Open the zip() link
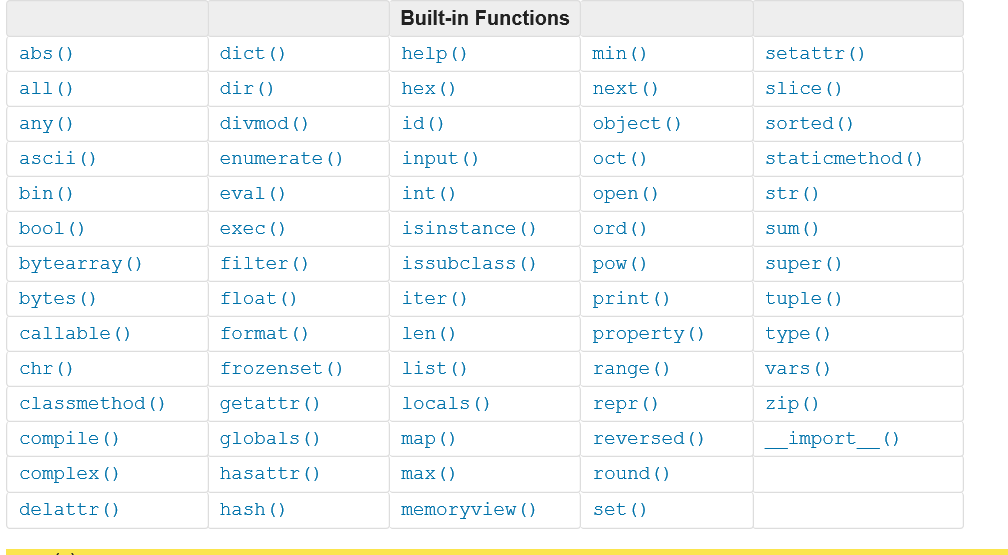This screenshot has height=555, width=1008. point(792,404)
